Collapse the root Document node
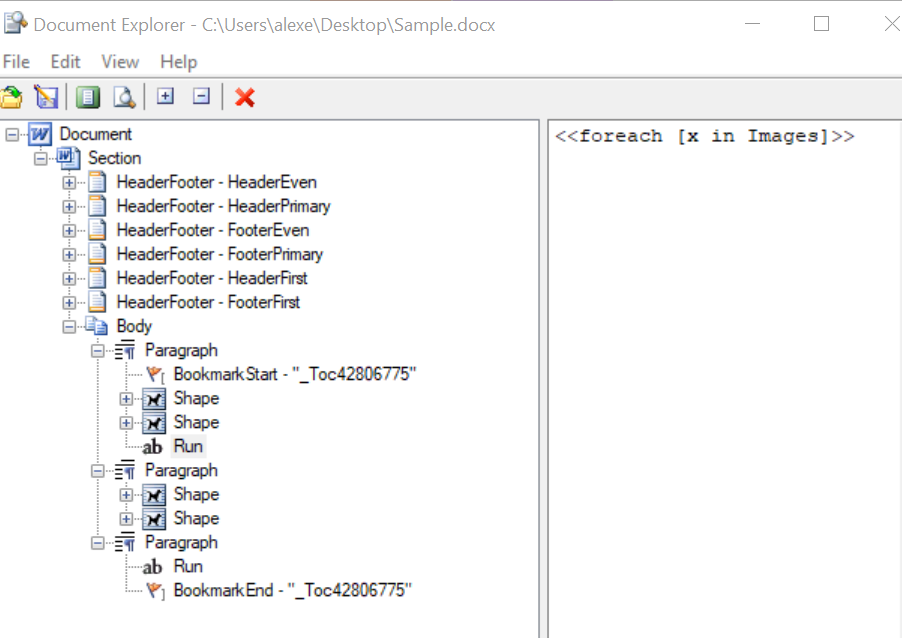The width and height of the screenshot is (902, 638). tap(12, 135)
